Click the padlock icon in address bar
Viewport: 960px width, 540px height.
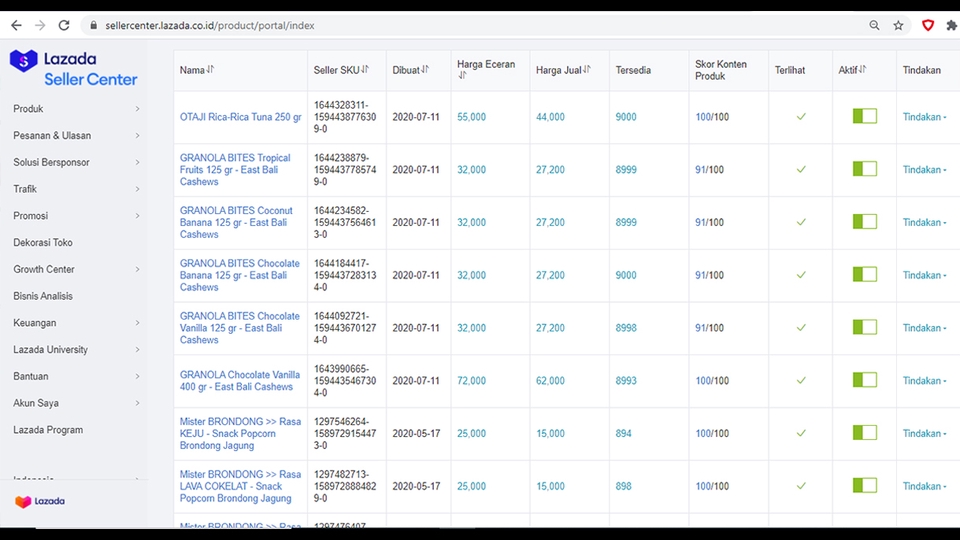(x=93, y=25)
